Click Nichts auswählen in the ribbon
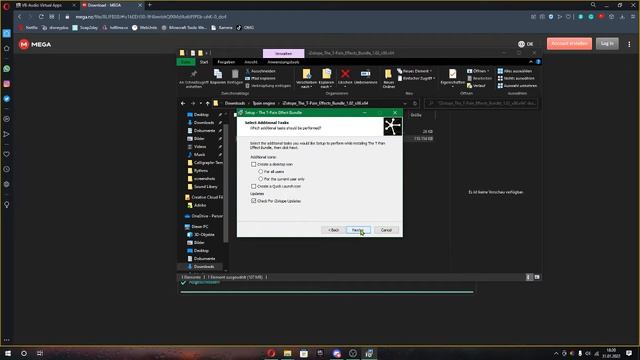Screen dimensions: 640x360 pos(516,78)
